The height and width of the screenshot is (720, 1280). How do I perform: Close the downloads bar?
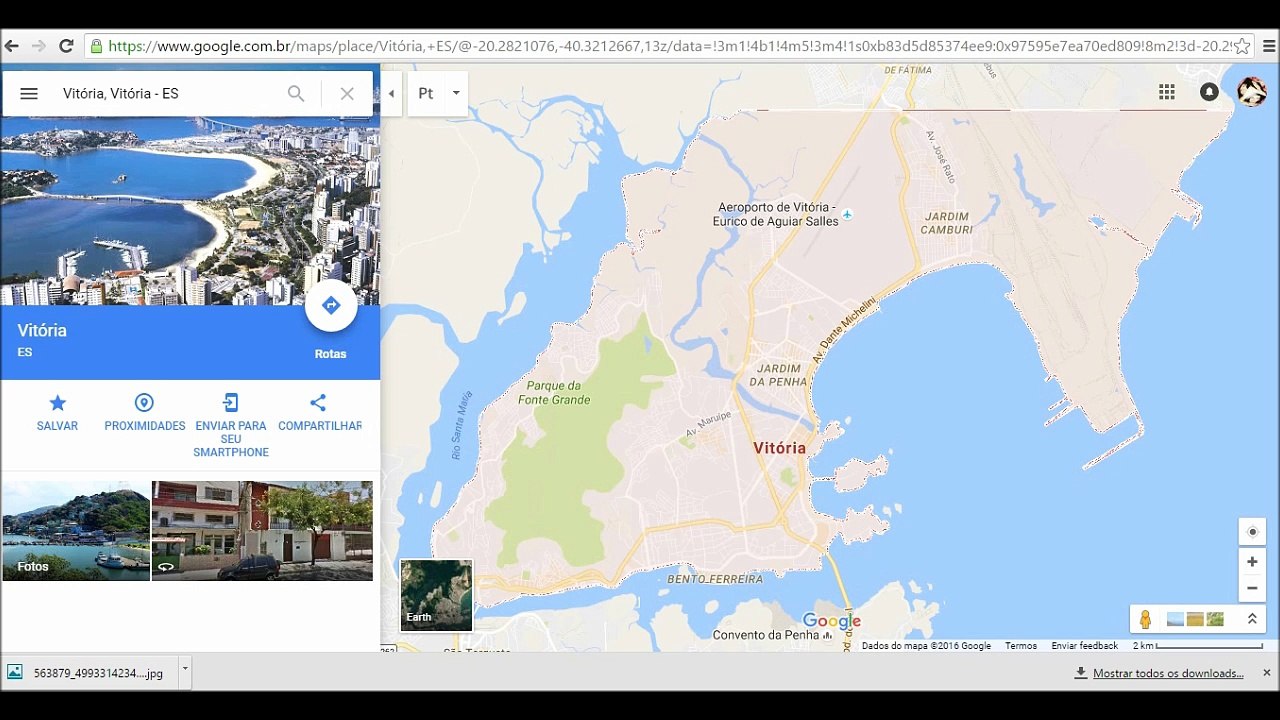click(1266, 673)
